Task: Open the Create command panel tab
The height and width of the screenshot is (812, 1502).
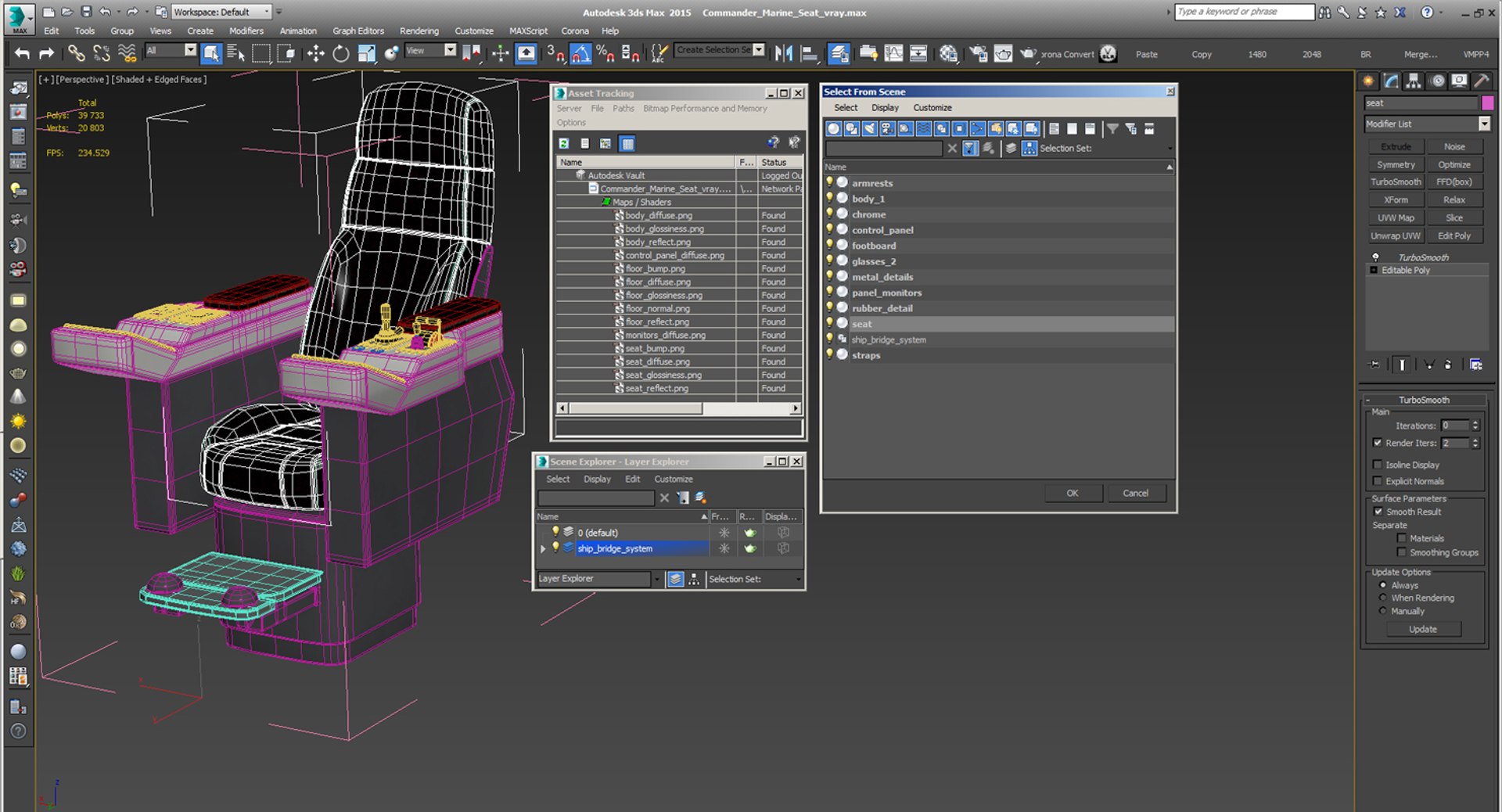Action: (1368, 81)
